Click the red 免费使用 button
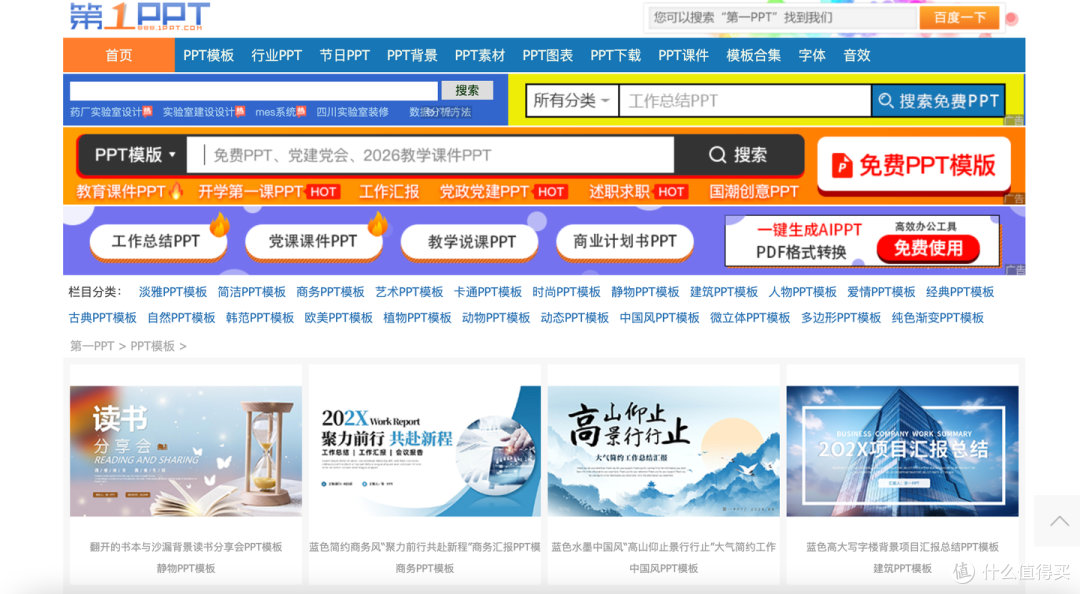Image resolution: width=1080 pixels, height=594 pixels. click(x=928, y=248)
